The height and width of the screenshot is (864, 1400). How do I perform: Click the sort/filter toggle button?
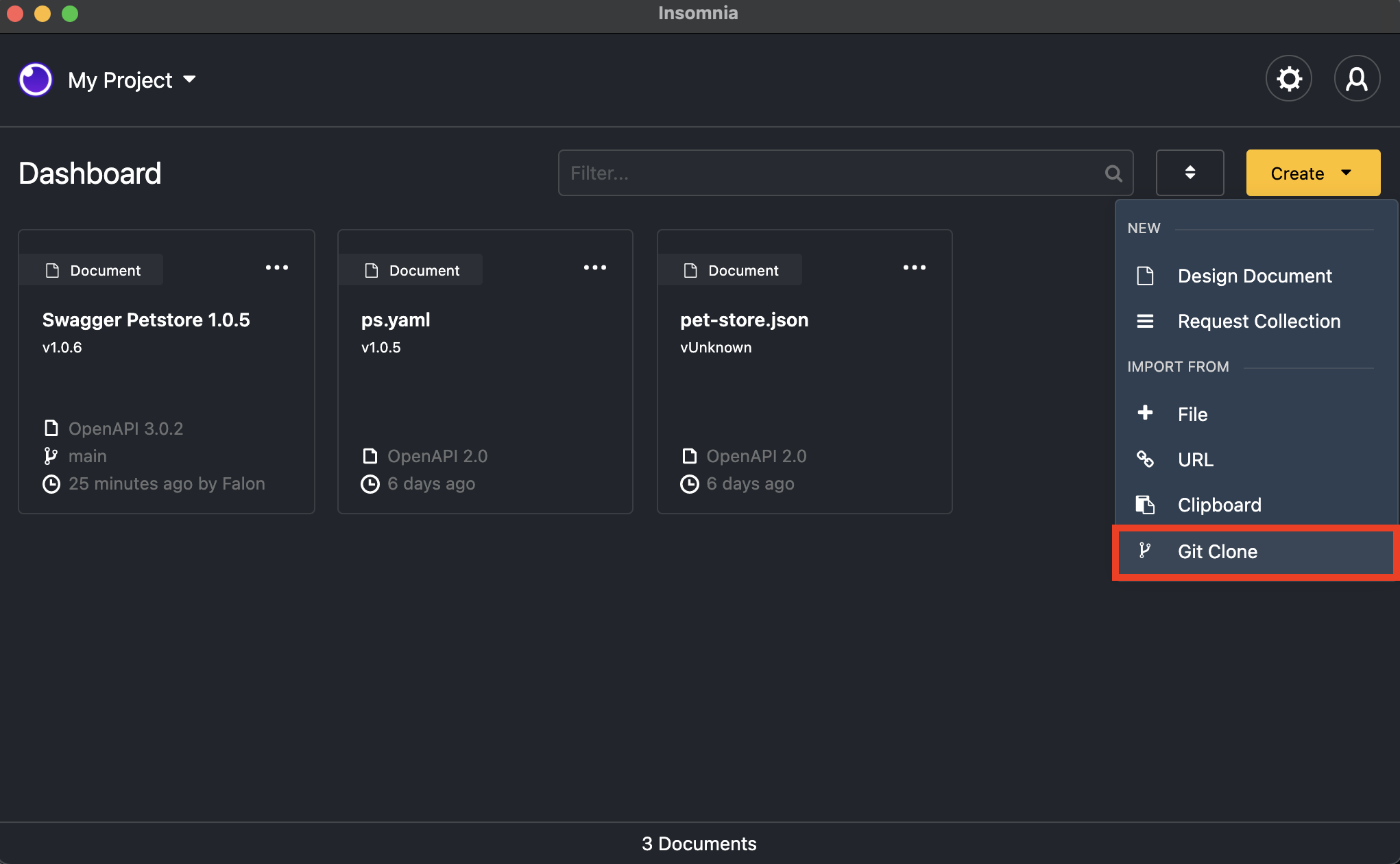point(1190,173)
